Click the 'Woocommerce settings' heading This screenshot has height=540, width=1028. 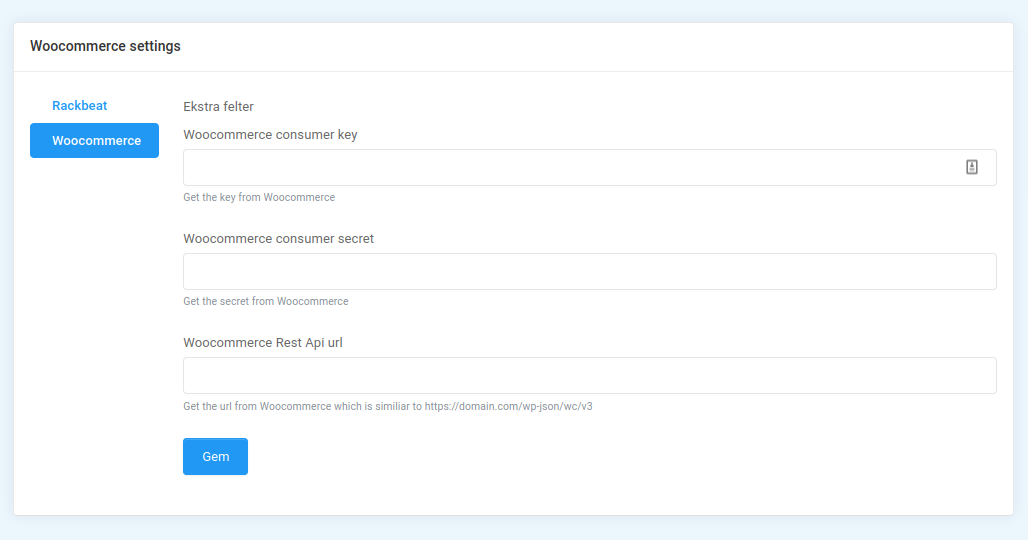coord(105,46)
